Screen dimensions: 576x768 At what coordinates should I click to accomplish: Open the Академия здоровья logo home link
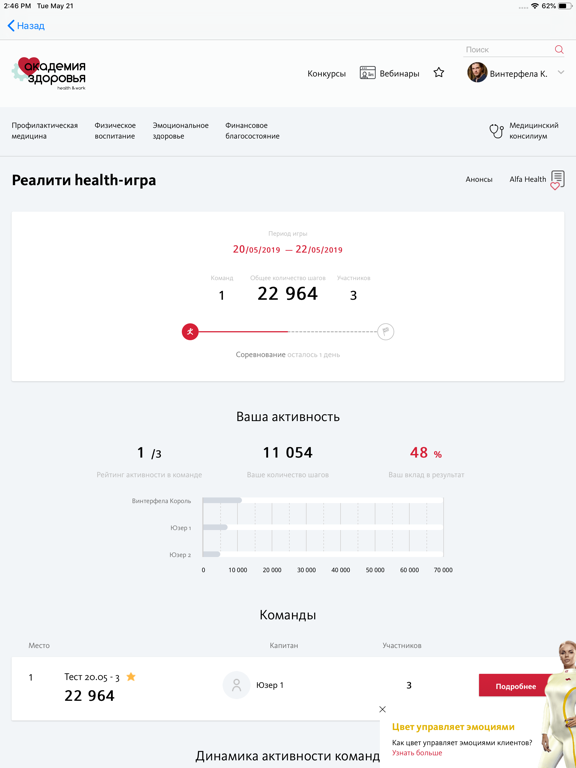[49, 74]
